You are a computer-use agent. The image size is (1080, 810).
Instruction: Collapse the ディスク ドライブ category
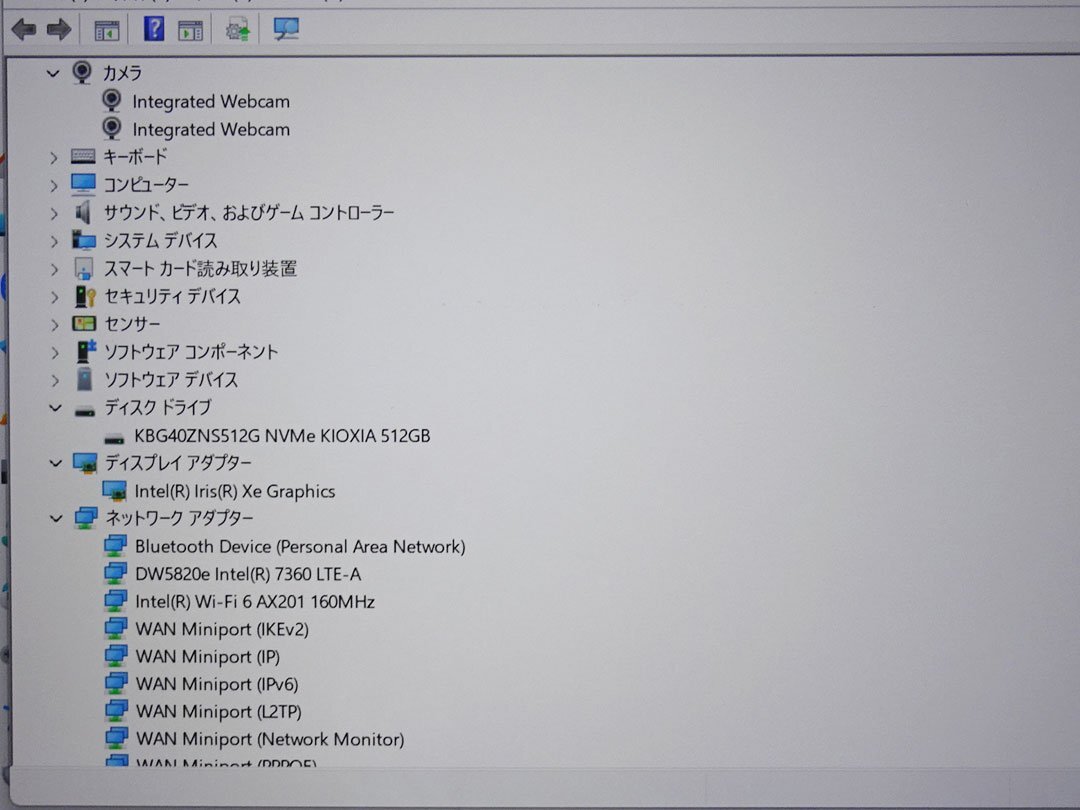[x=55, y=408]
